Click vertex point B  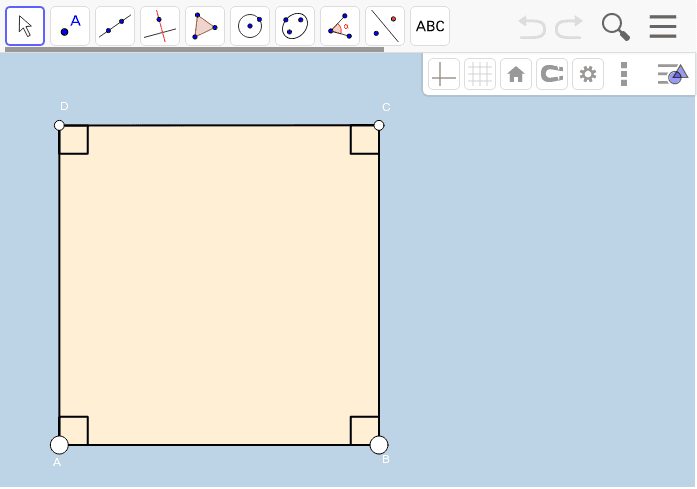379,445
